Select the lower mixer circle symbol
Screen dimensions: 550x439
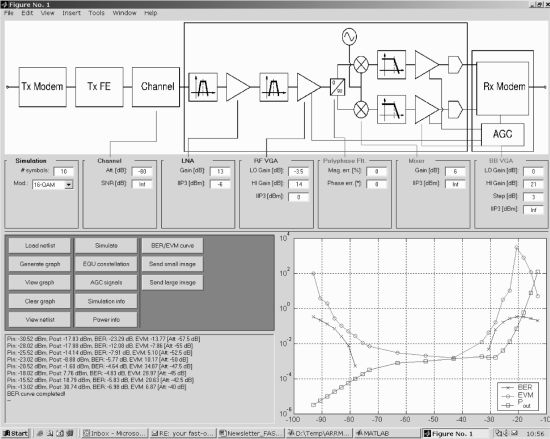[x=361, y=110]
